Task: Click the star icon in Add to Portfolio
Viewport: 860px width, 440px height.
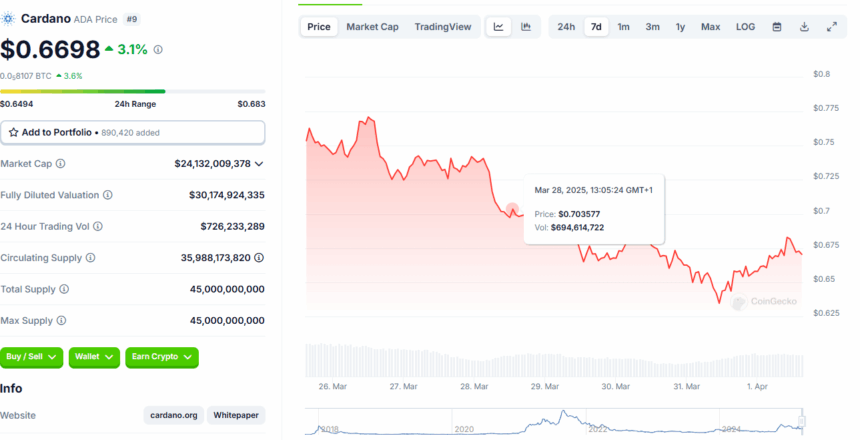Action: click(14, 133)
